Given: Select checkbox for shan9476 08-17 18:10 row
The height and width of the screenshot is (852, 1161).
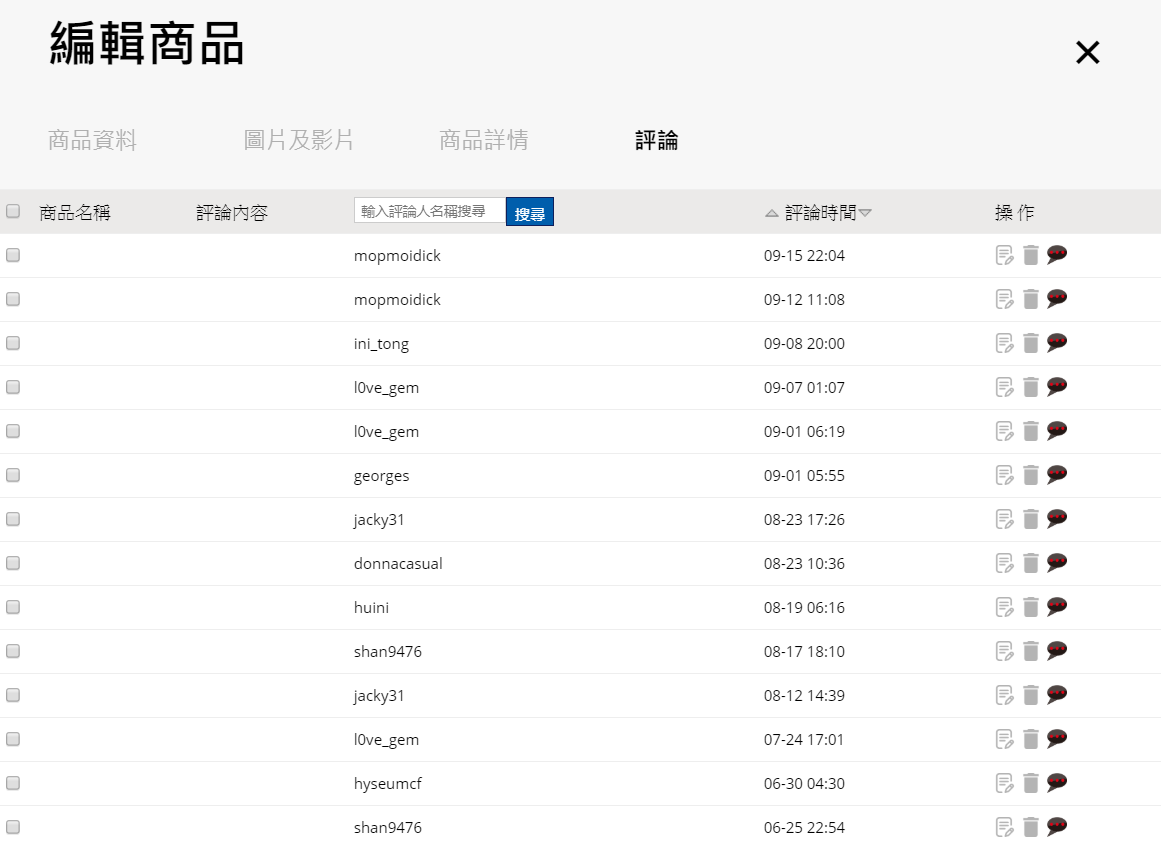Looking at the screenshot, I should 13,651.
